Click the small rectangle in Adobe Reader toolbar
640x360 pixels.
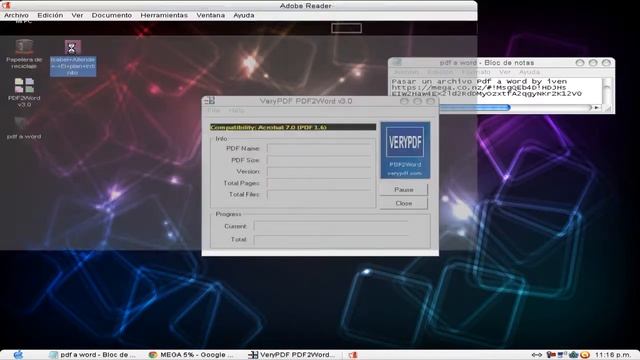[x=347, y=28]
